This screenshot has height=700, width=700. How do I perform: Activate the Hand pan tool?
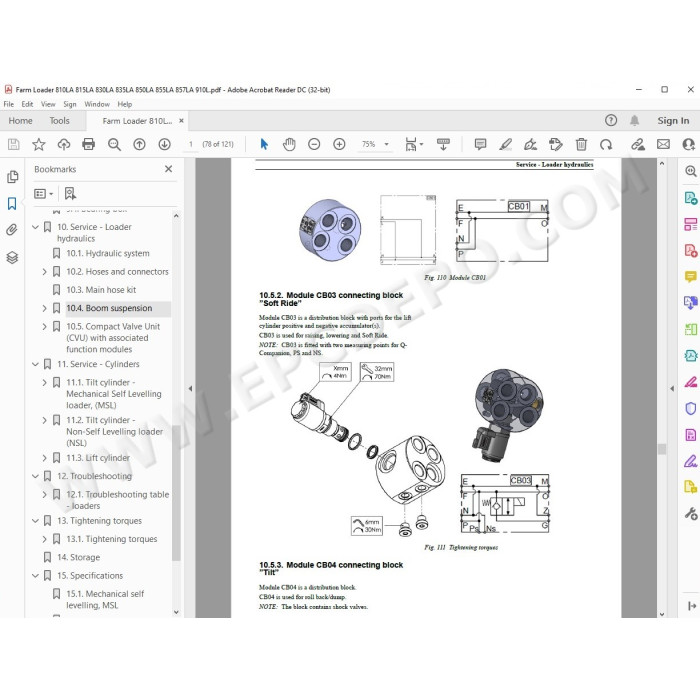tap(289, 144)
